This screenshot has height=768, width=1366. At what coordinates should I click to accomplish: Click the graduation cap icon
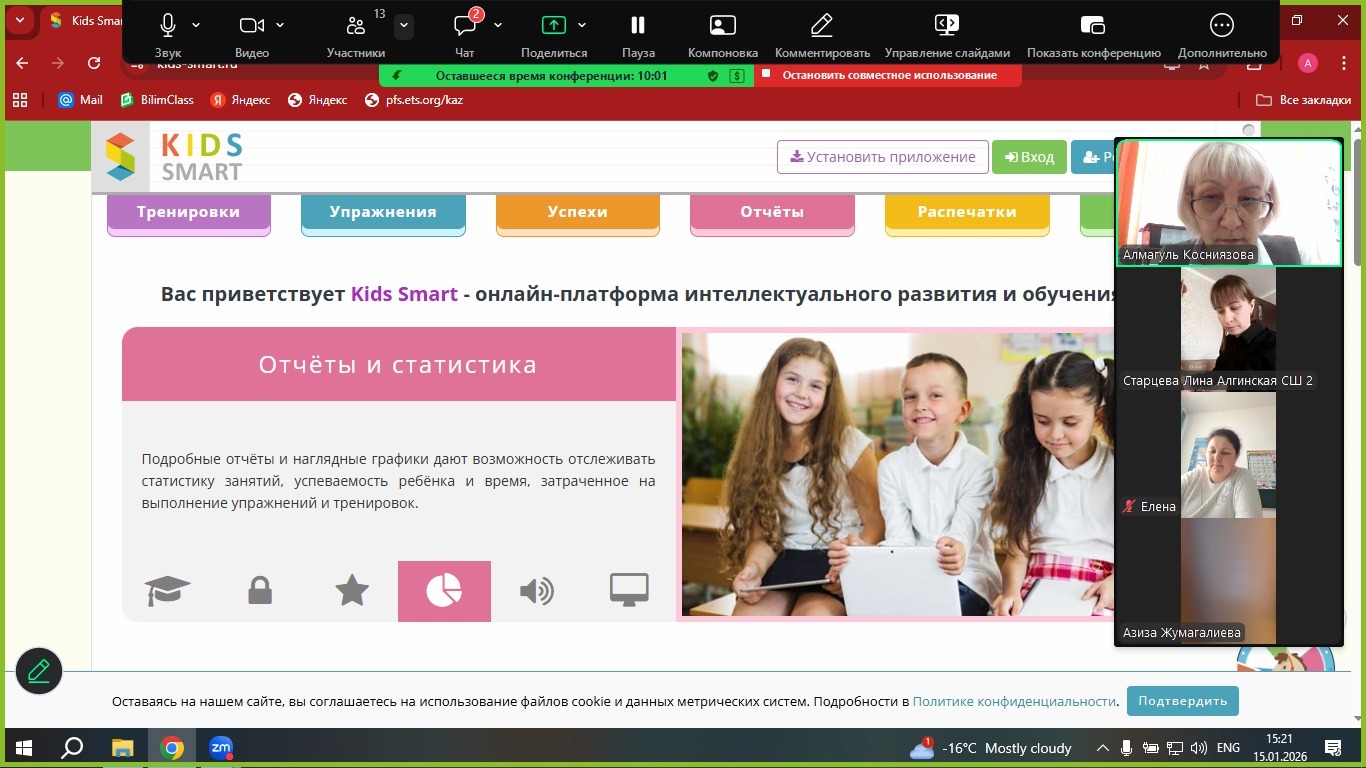(167, 591)
